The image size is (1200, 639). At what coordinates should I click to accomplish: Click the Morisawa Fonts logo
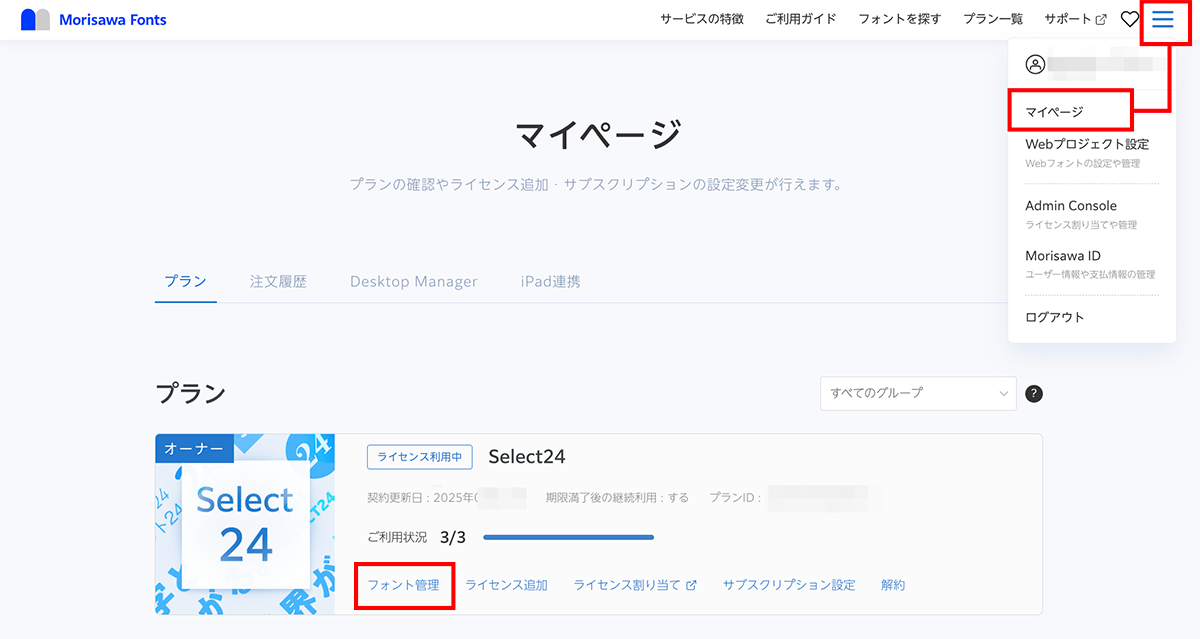(94, 19)
